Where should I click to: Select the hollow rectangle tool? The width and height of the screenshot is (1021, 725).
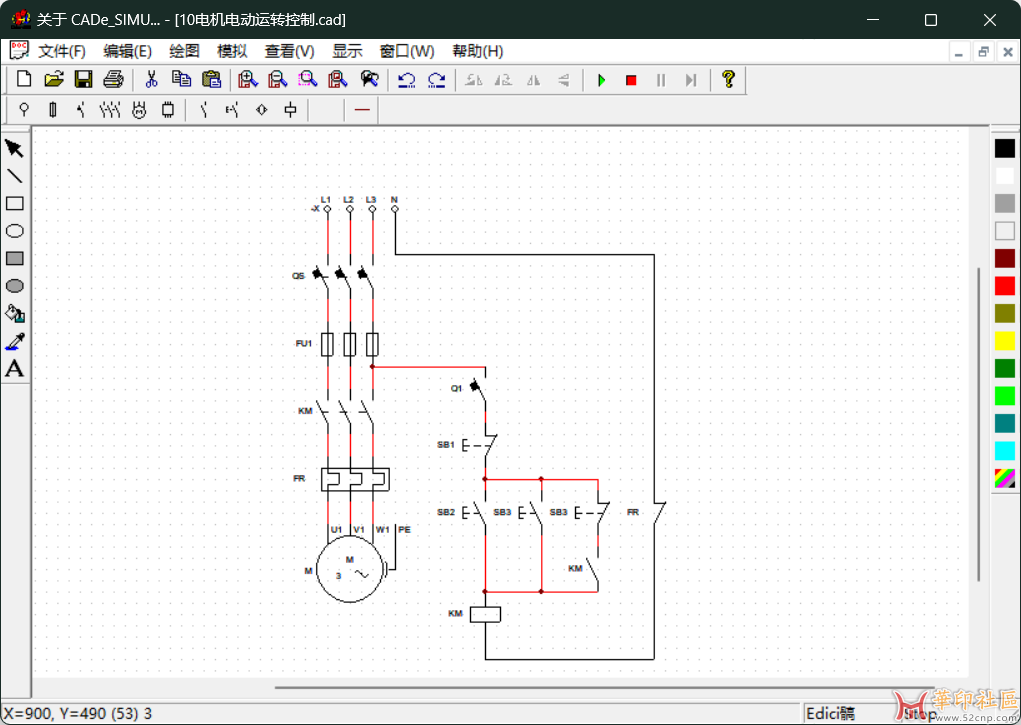15,203
